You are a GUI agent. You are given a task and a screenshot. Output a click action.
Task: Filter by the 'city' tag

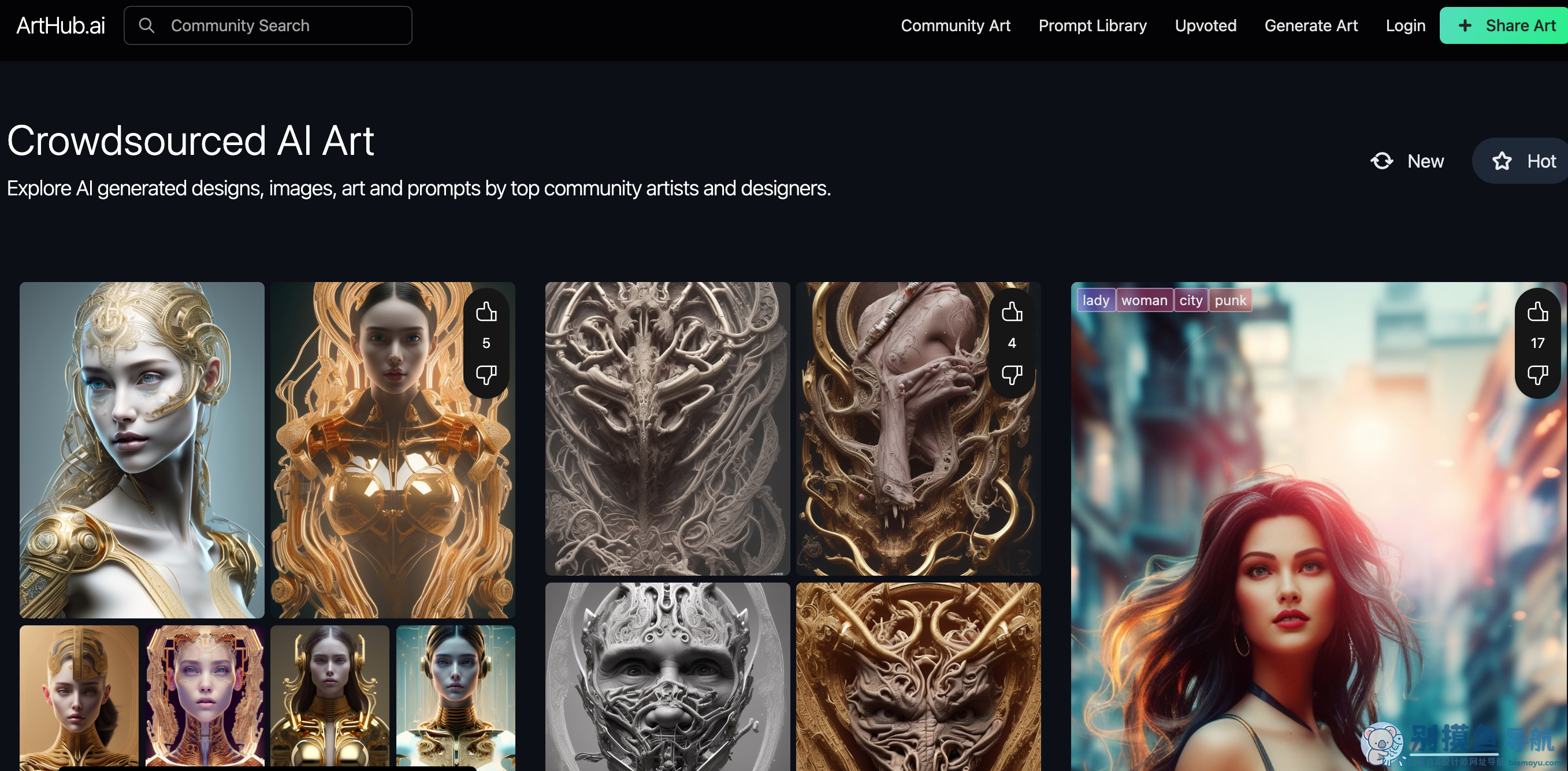pos(1191,300)
